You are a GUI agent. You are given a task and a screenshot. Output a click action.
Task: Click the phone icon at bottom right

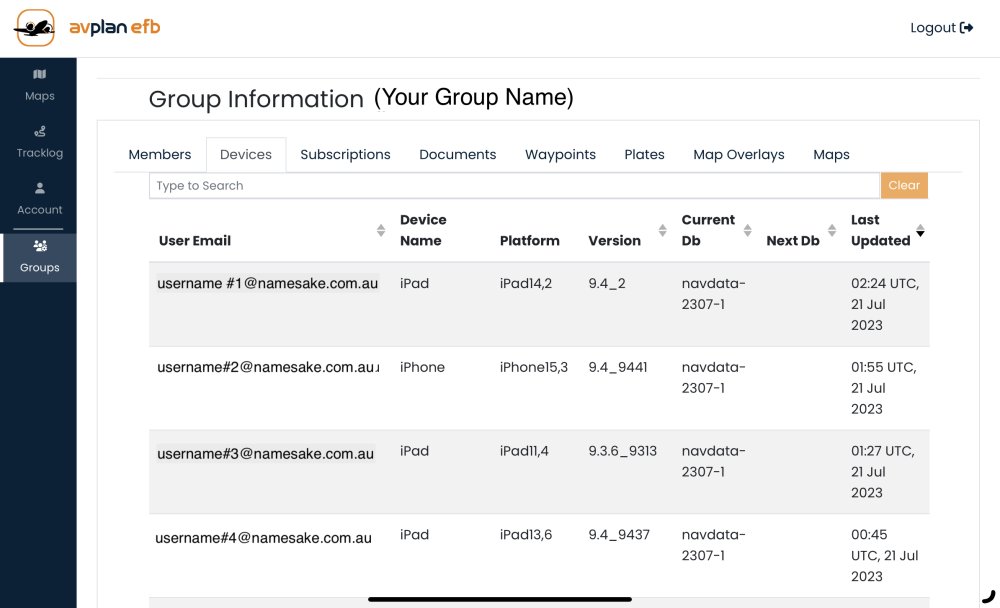[988, 596]
